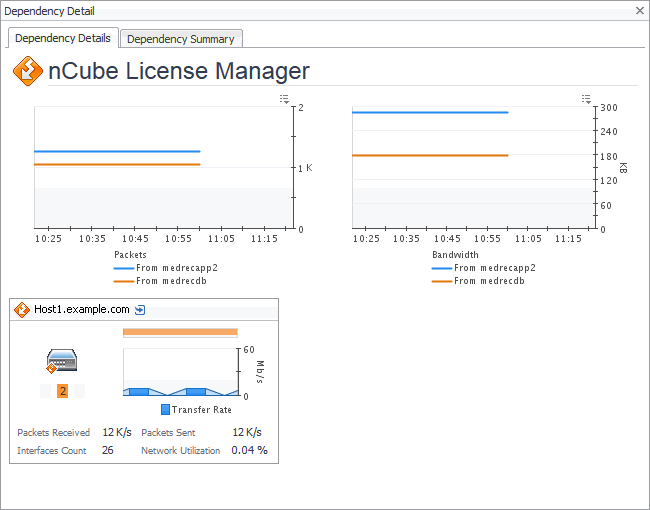Close the Dependency Detail dialog
The height and width of the screenshot is (510, 650).
pyautogui.click(x=640, y=10)
